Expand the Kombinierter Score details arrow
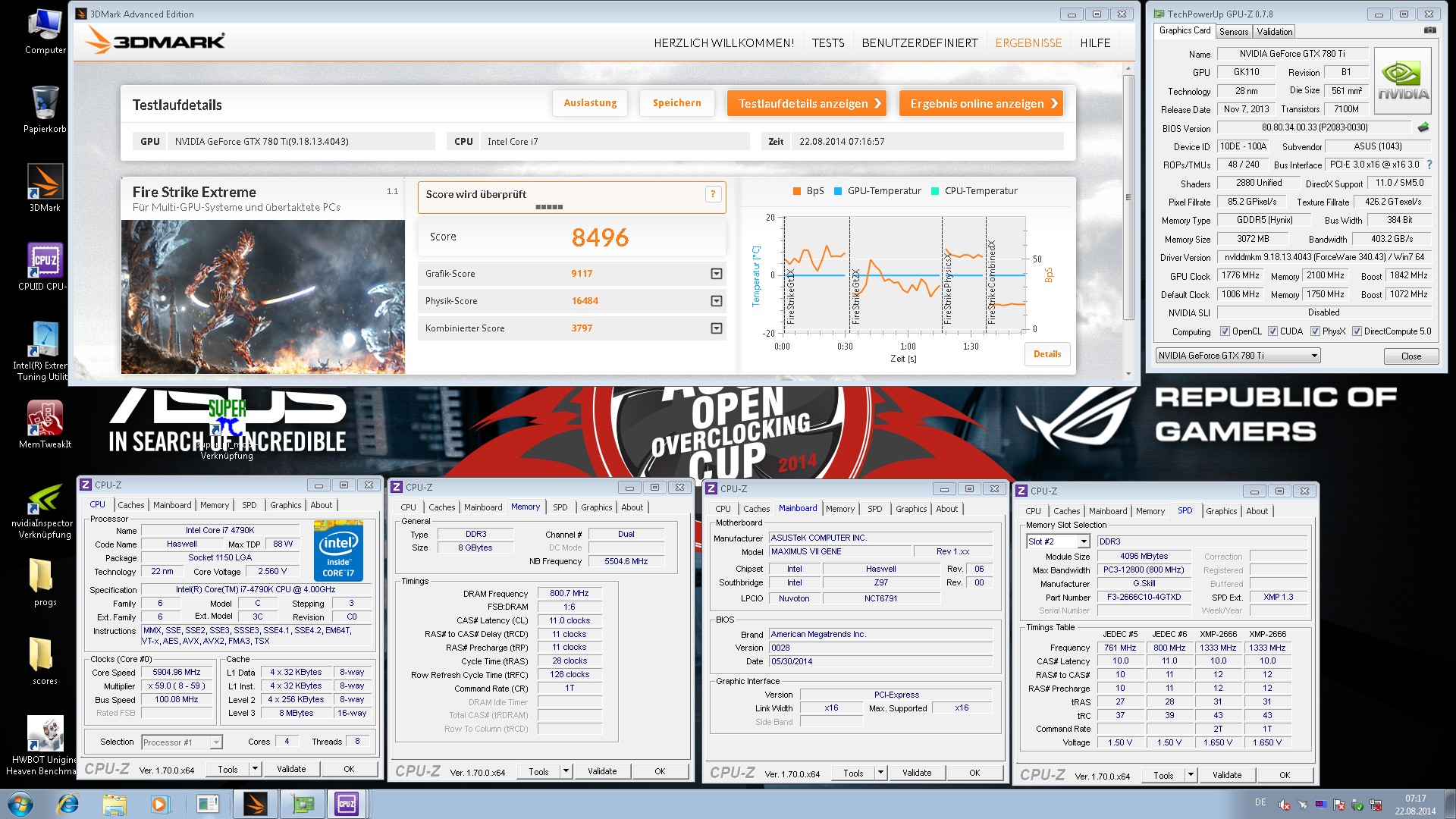 pos(716,328)
